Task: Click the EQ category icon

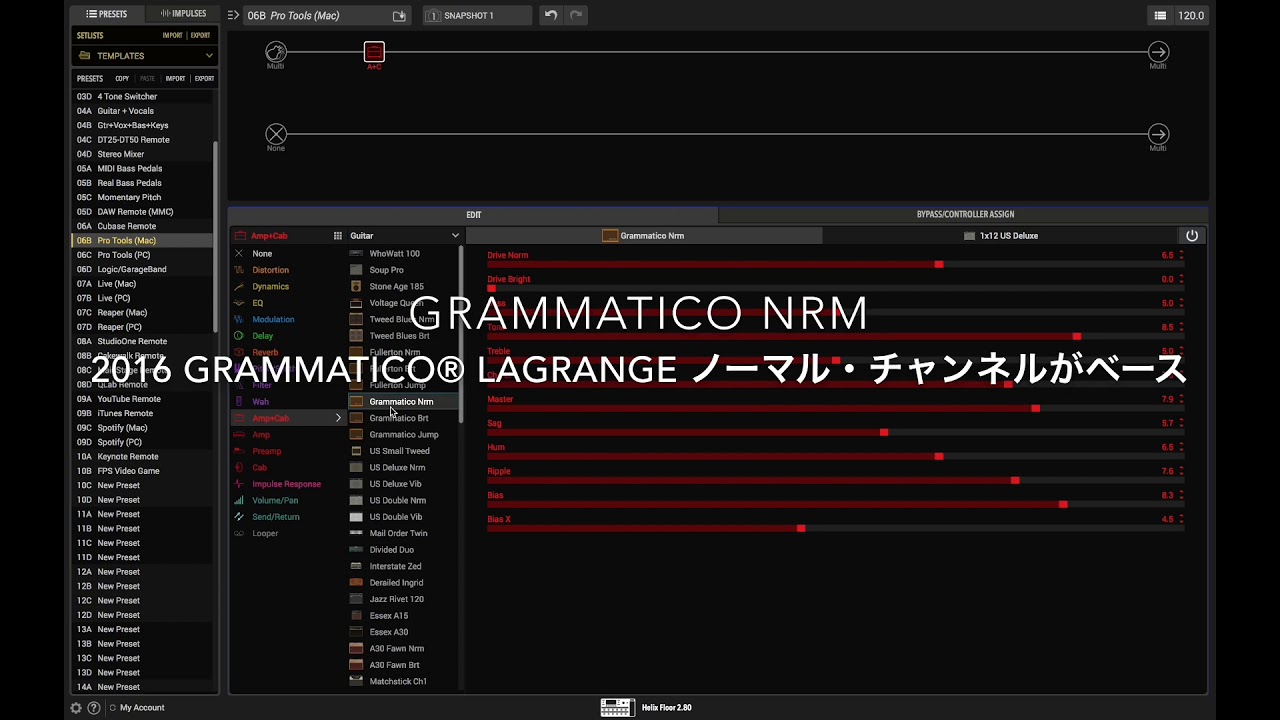Action: pos(239,303)
